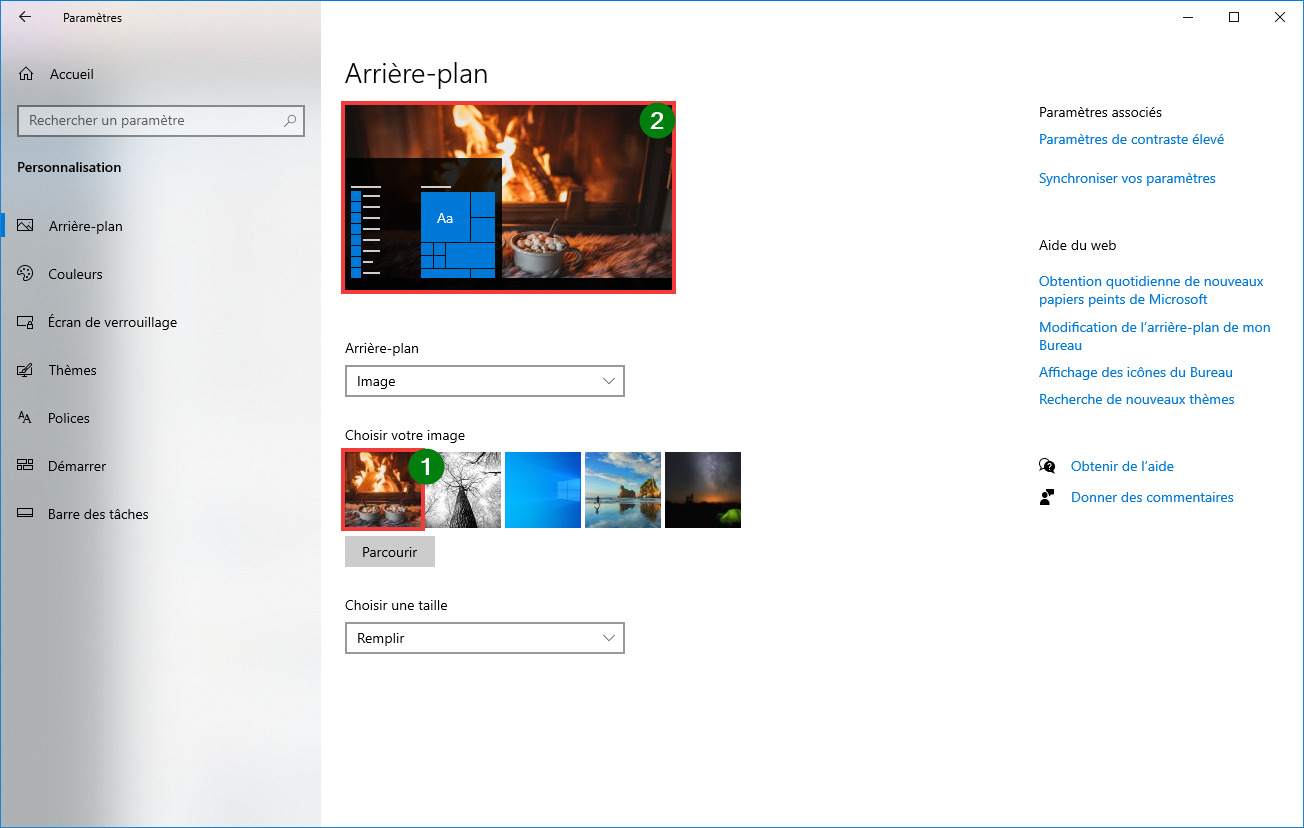Select the Arrière-plan picture icon in sidebar
Image resolution: width=1304 pixels, height=828 pixels.
coord(26,226)
